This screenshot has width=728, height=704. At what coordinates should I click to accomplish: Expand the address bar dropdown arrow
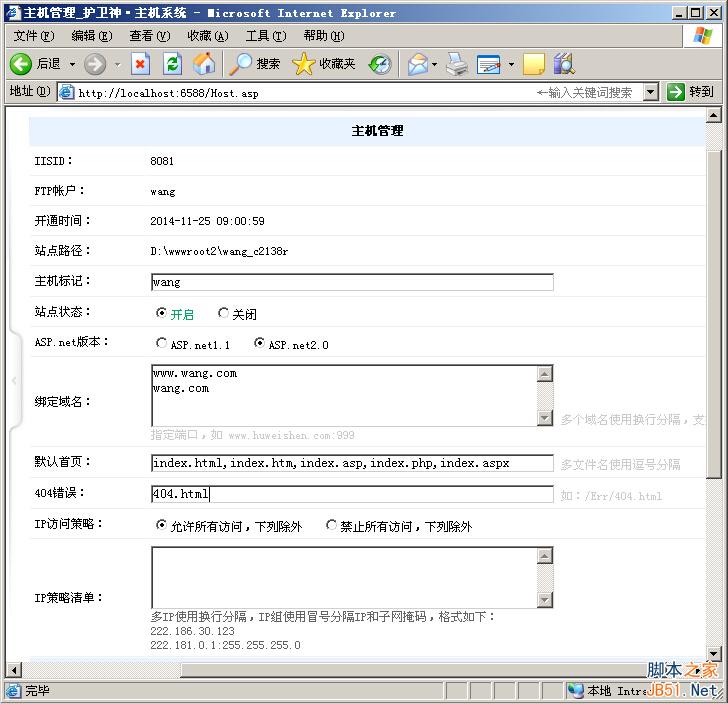650,92
